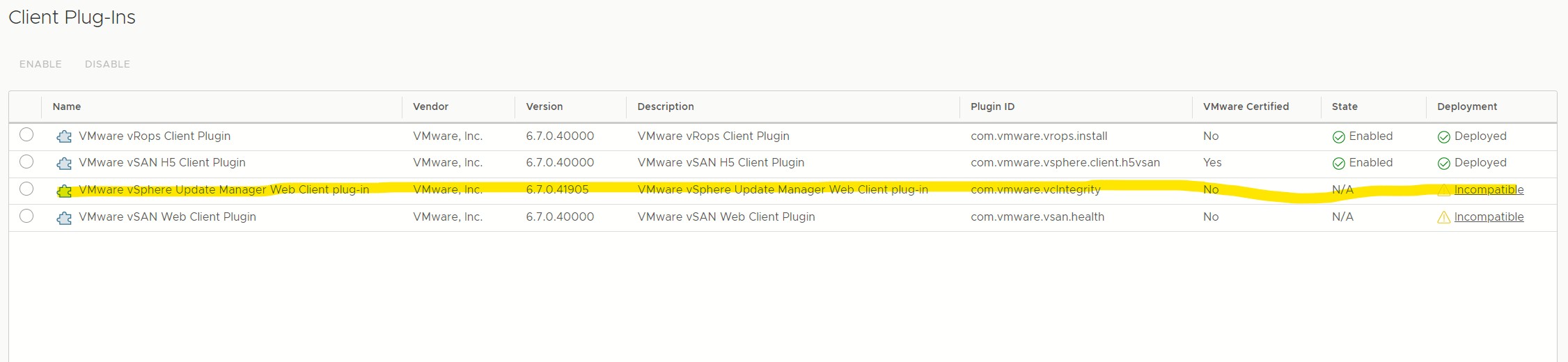Sort the table by the Name column header
1568x362 pixels.
(x=67, y=107)
